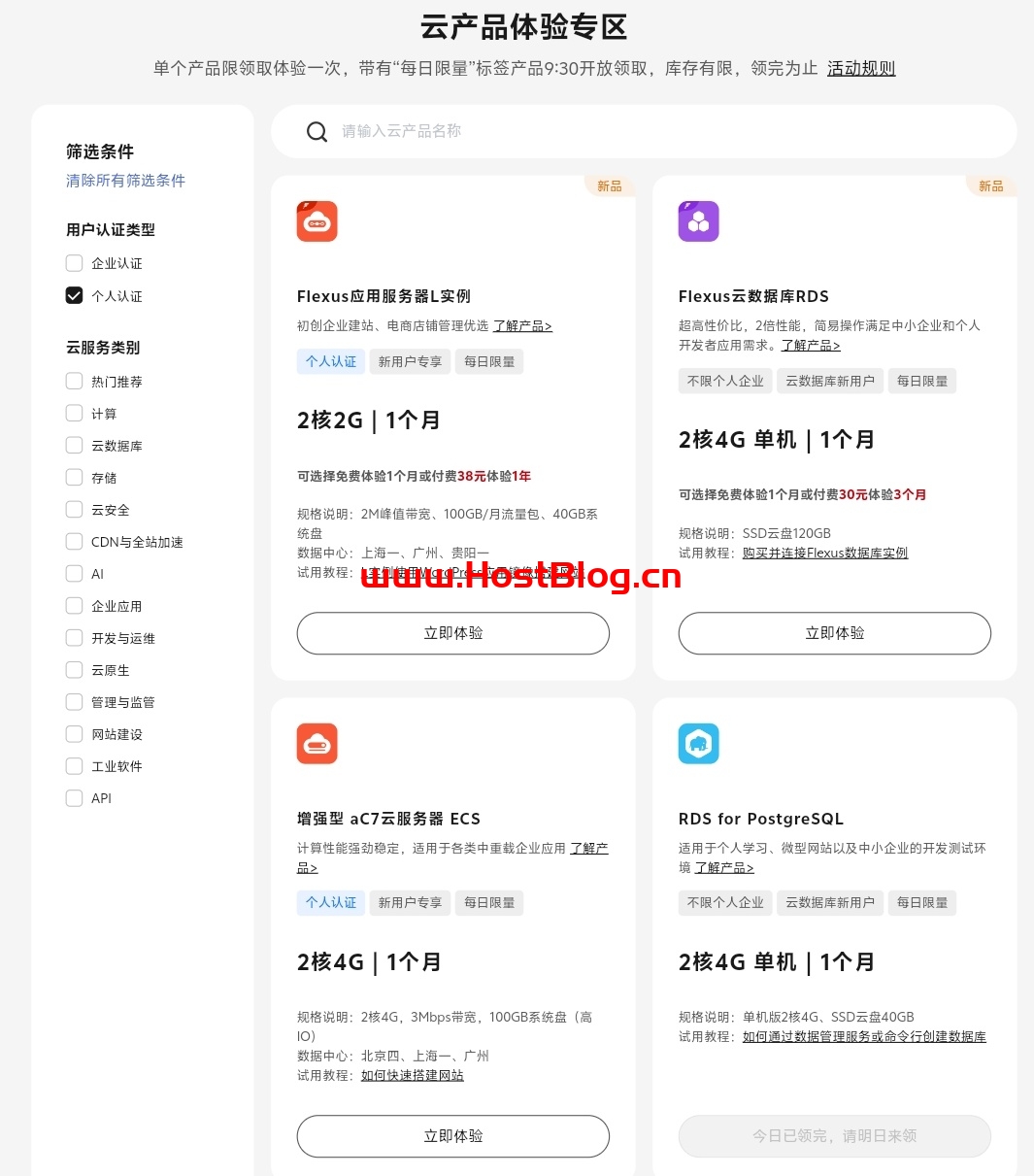The height and width of the screenshot is (1176, 1034).
Task: Click the Flexus云数据库RDS product title
Action: (753, 296)
